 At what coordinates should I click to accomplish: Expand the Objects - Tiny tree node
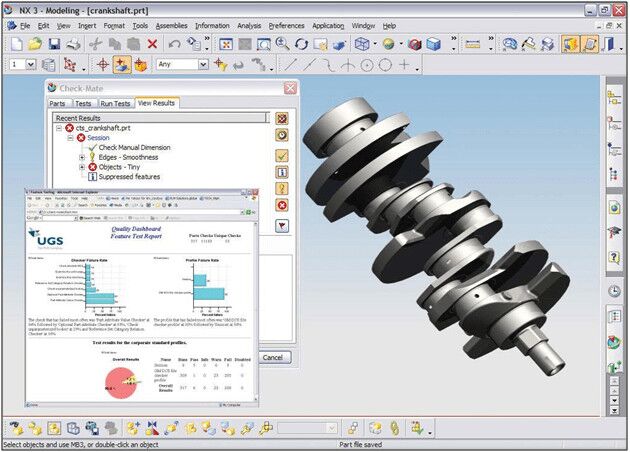82,167
